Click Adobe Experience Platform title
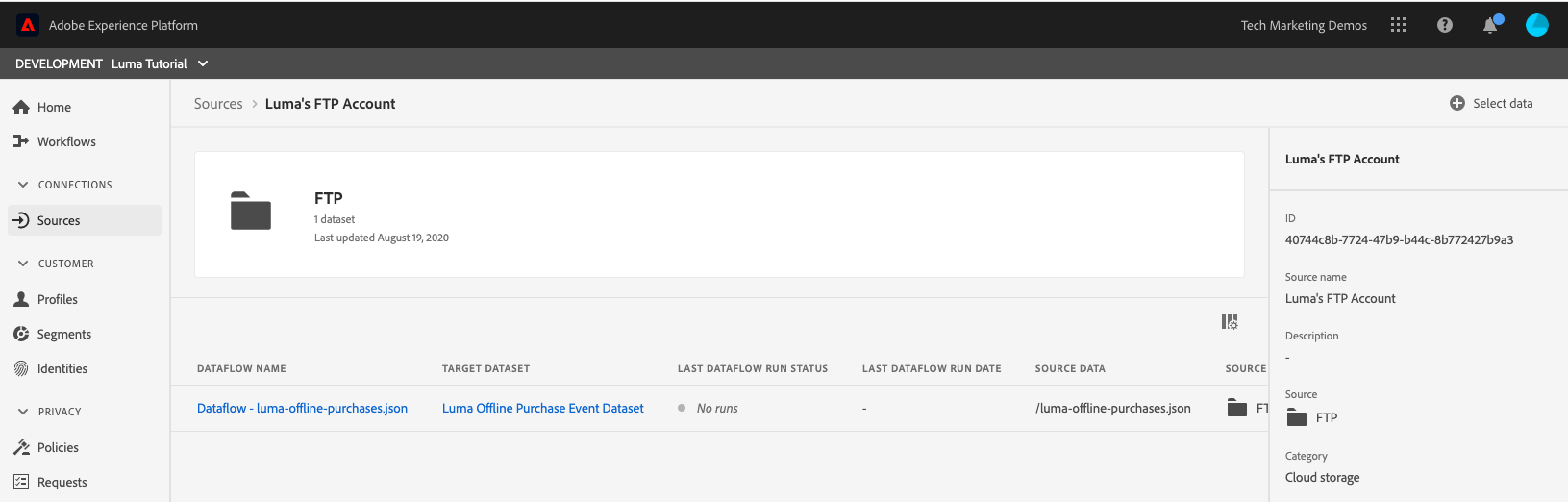This screenshot has height=502, width=1568. (123, 25)
